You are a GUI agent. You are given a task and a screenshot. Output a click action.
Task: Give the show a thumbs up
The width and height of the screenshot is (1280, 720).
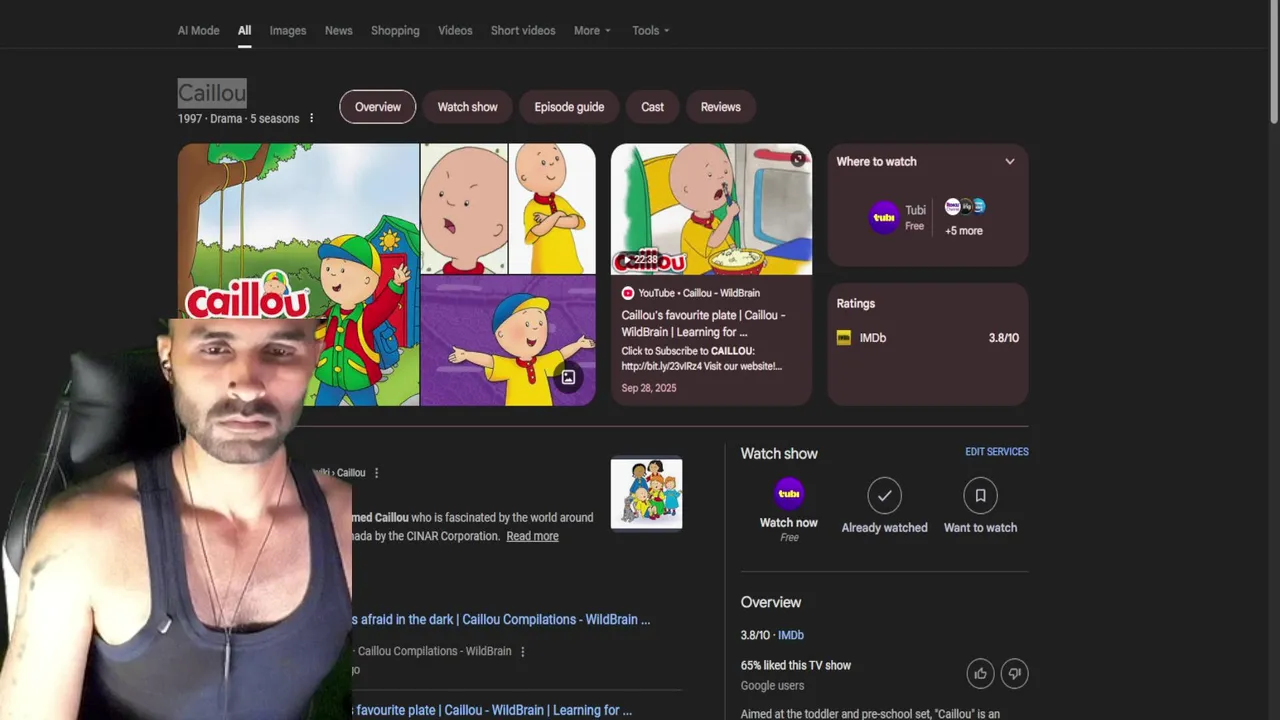tap(980, 673)
